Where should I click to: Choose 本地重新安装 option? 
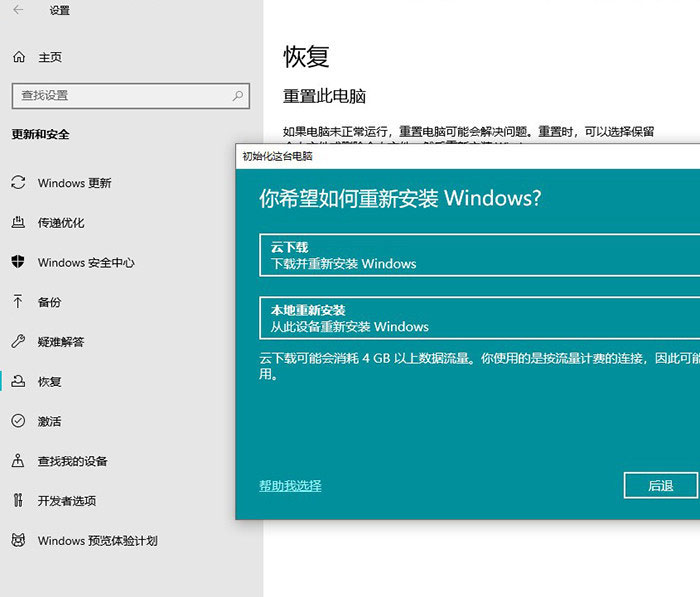[479, 318]
